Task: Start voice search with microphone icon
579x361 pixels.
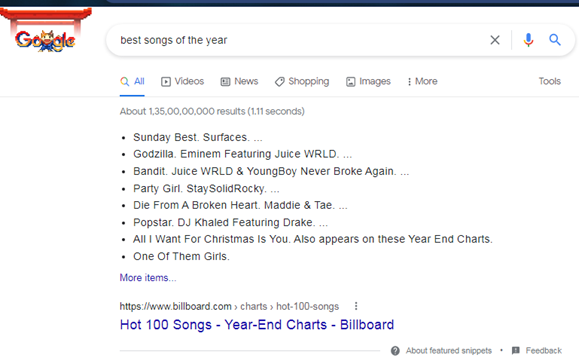Action: (528, 40)
